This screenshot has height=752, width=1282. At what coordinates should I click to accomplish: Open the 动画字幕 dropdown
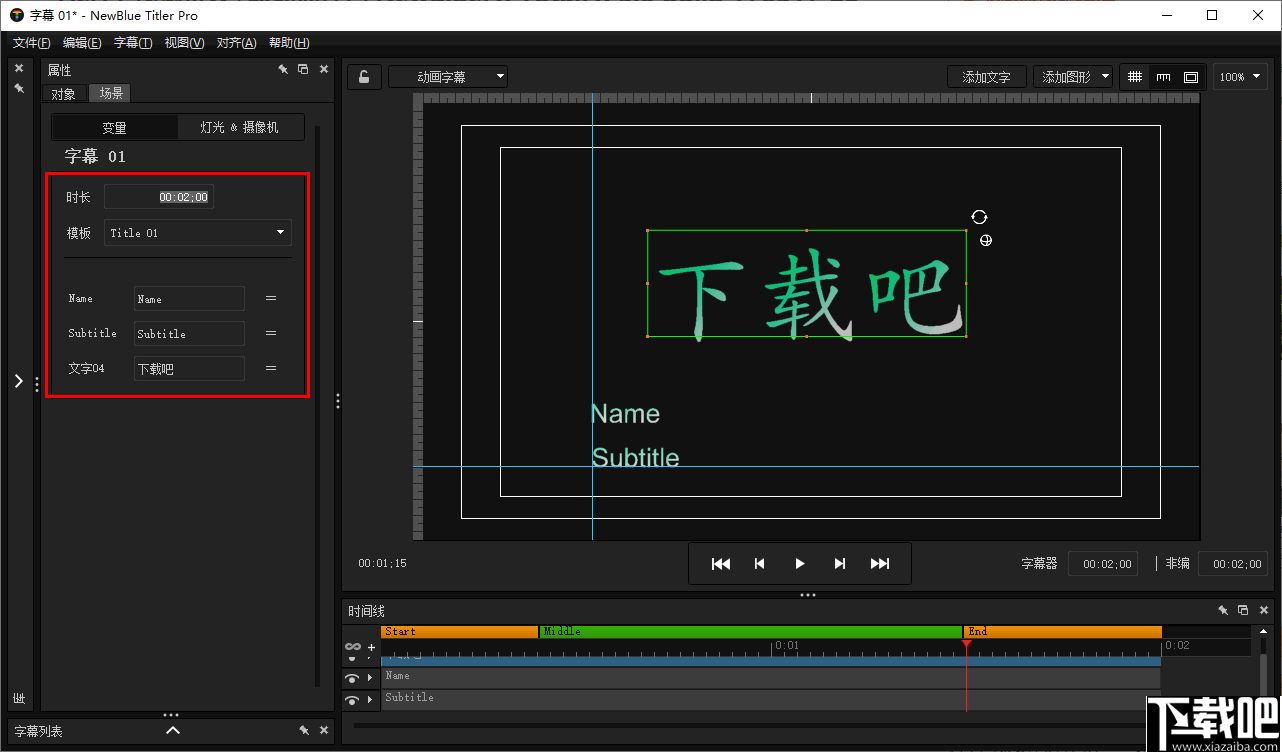tap(447, 76)
